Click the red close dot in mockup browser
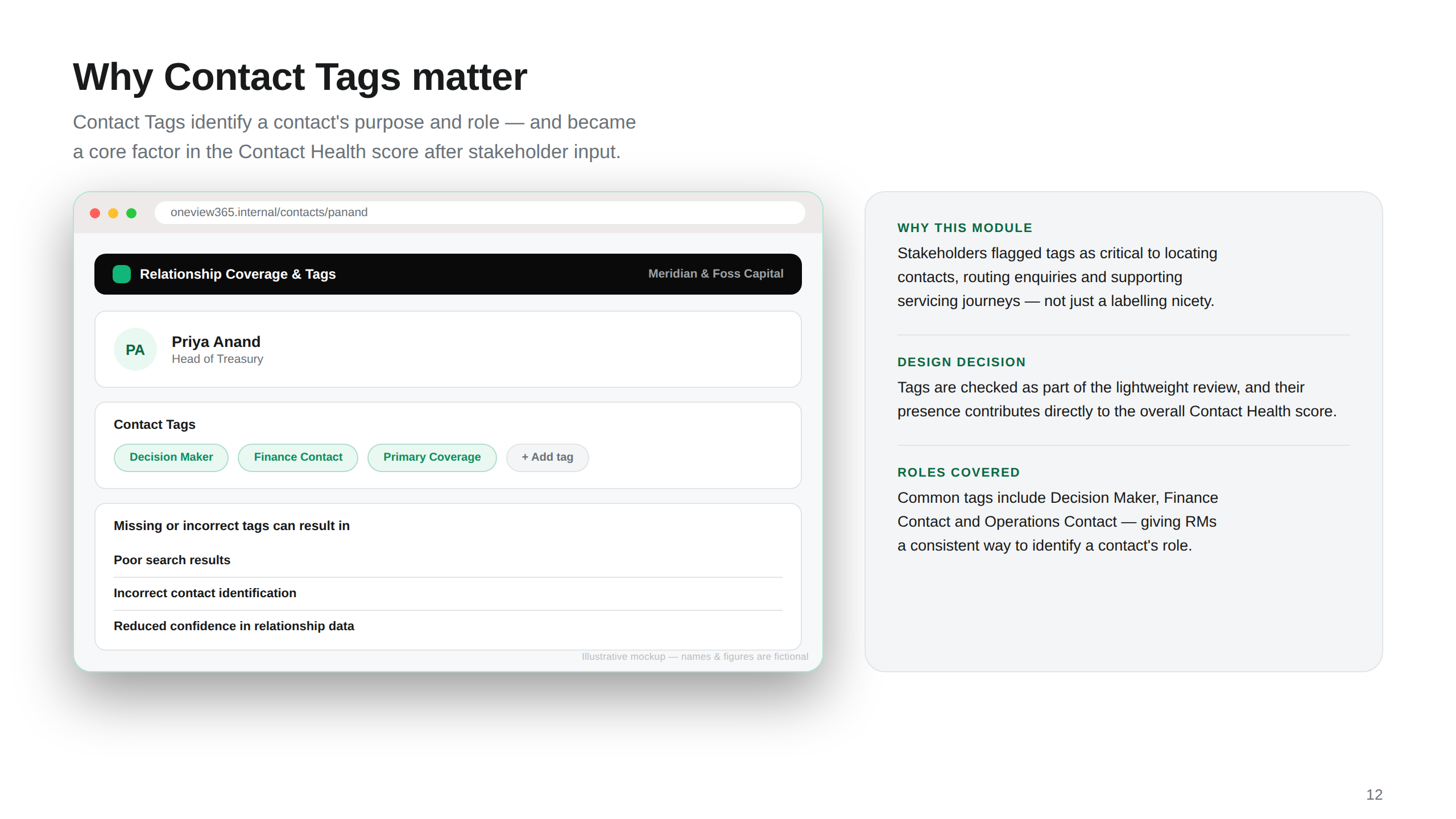This screenshot has height=819, width=1456. [x=95, y=213]
